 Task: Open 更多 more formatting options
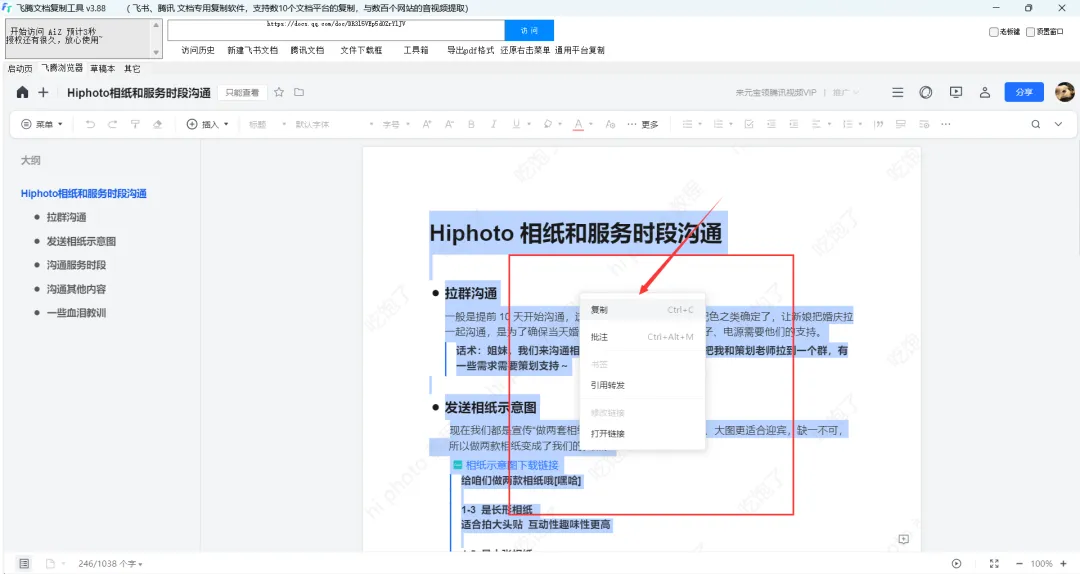[643, 124]
